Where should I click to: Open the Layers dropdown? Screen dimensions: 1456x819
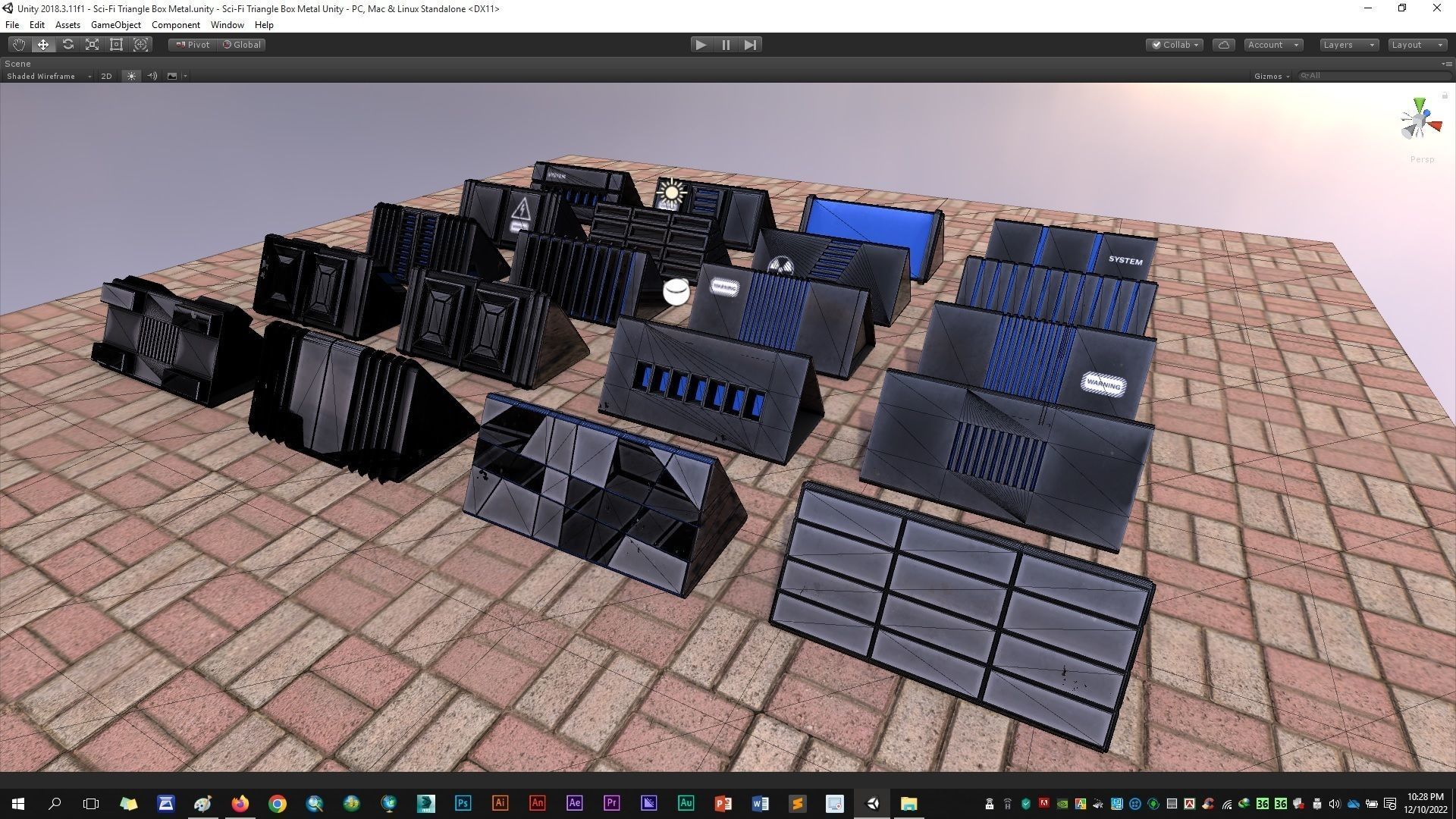pos(1348,45)
